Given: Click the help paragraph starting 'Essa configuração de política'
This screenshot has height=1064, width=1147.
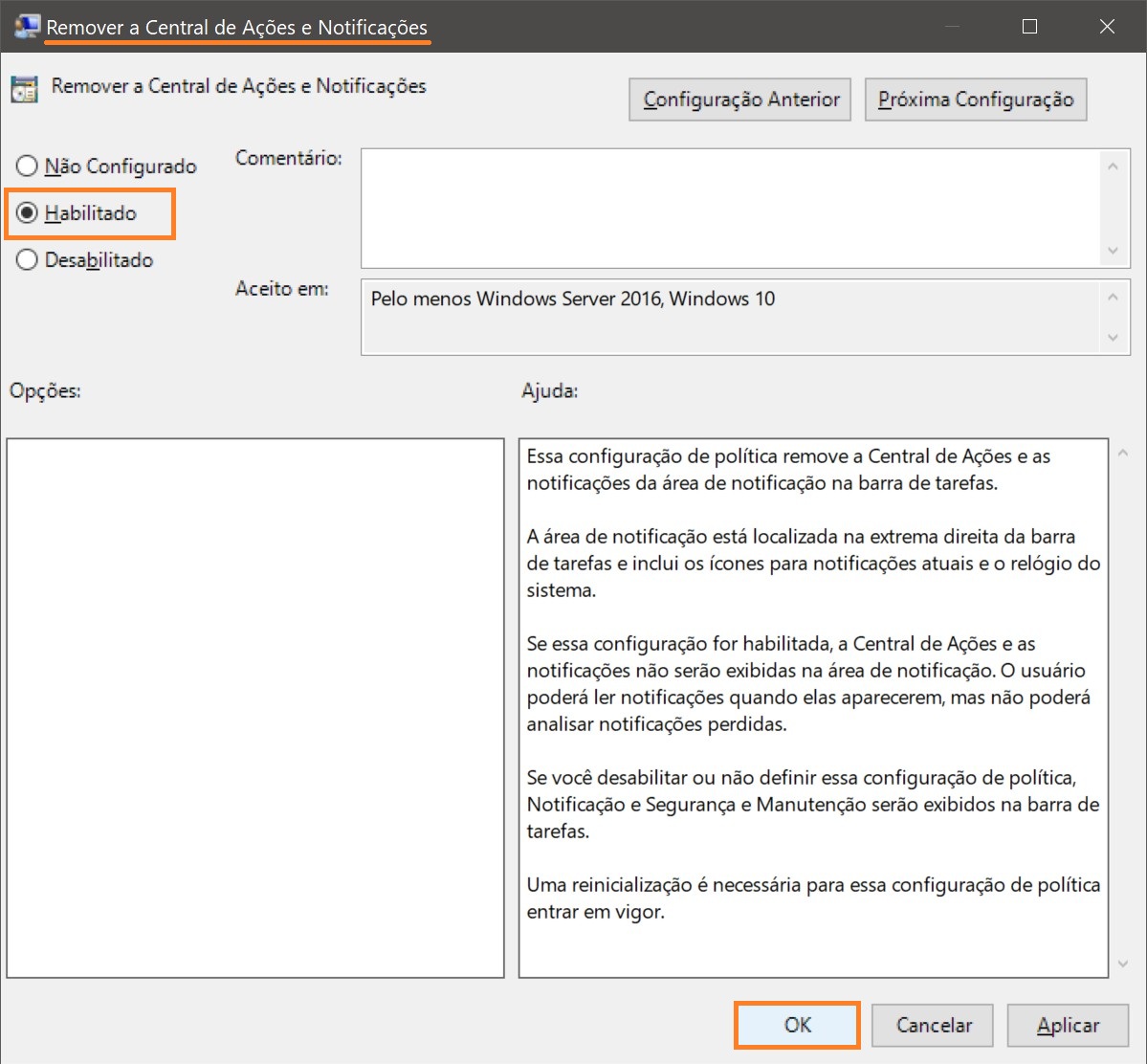Looking at the screenshot, I should point(788,470).
